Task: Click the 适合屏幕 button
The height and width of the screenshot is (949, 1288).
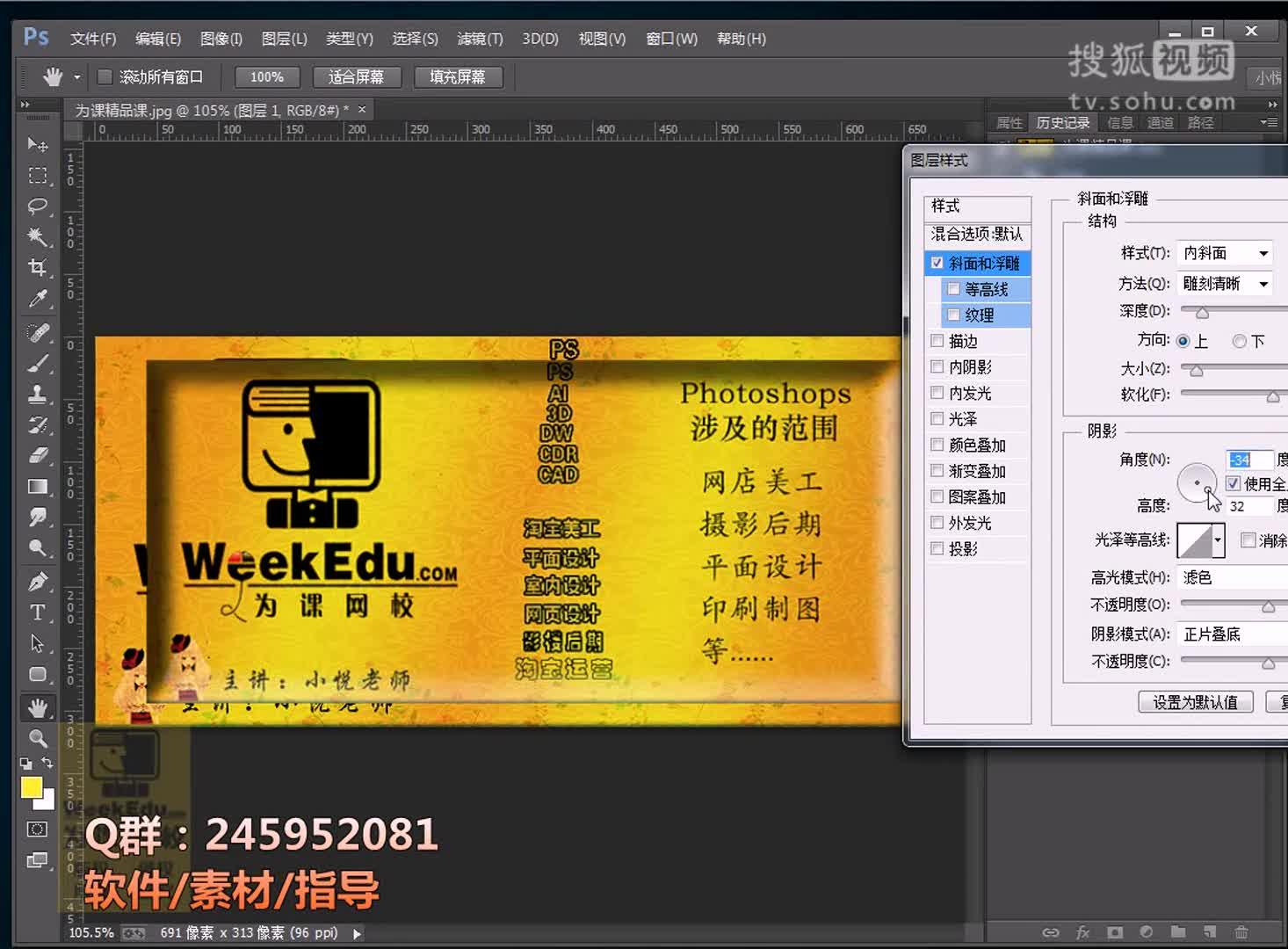Action: [x=357, y=77]
